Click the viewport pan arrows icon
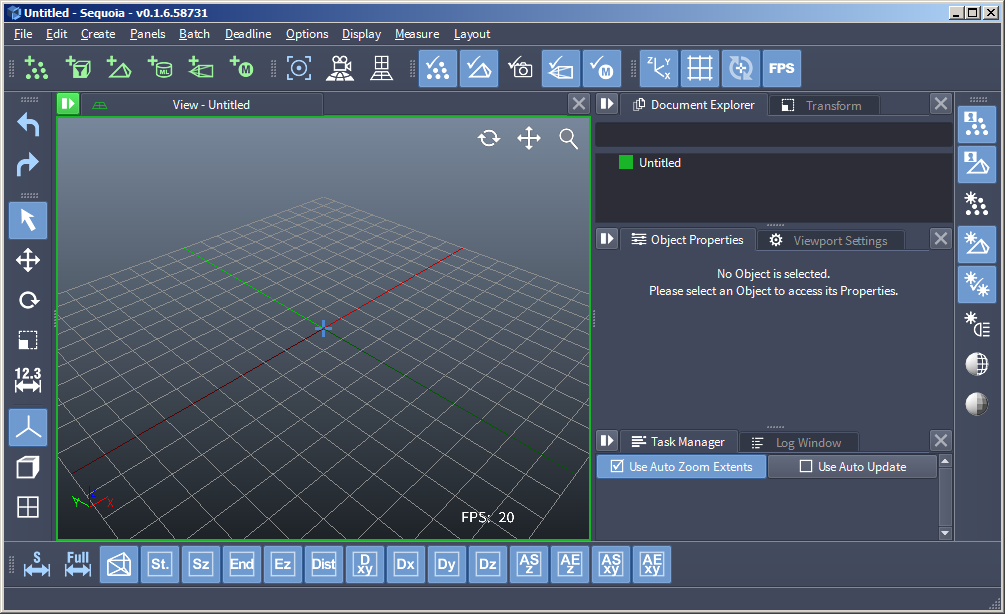The height and width of the screenshot is (614, 1005). pos(529,138)
